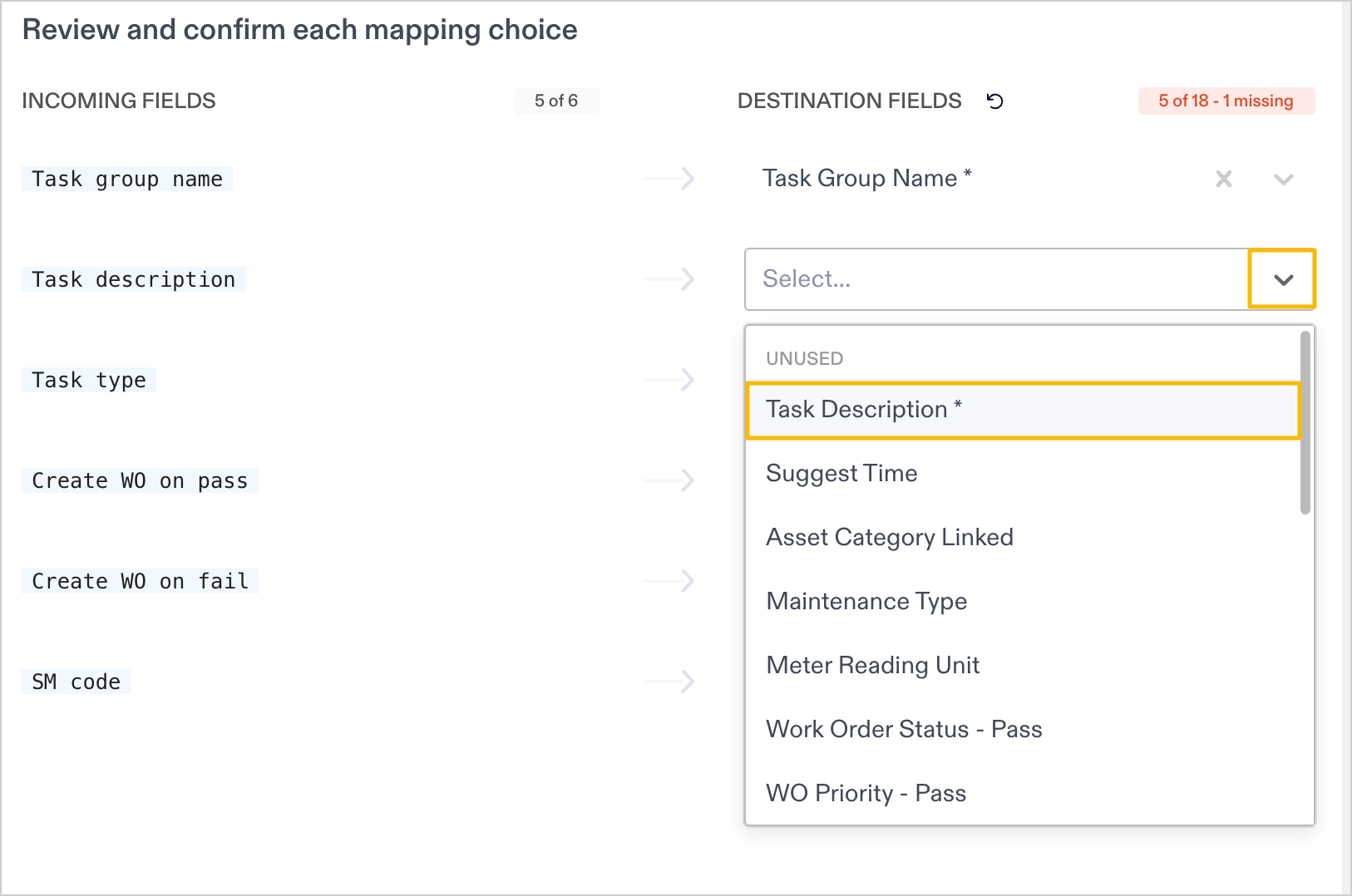
Task: Select Maintenance Type from dropdown list
Action: point(1023,602)
